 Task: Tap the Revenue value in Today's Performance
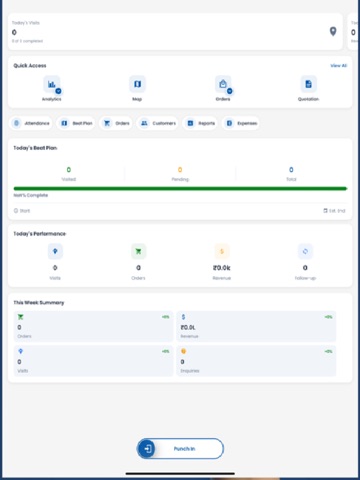tap(222, 268)
